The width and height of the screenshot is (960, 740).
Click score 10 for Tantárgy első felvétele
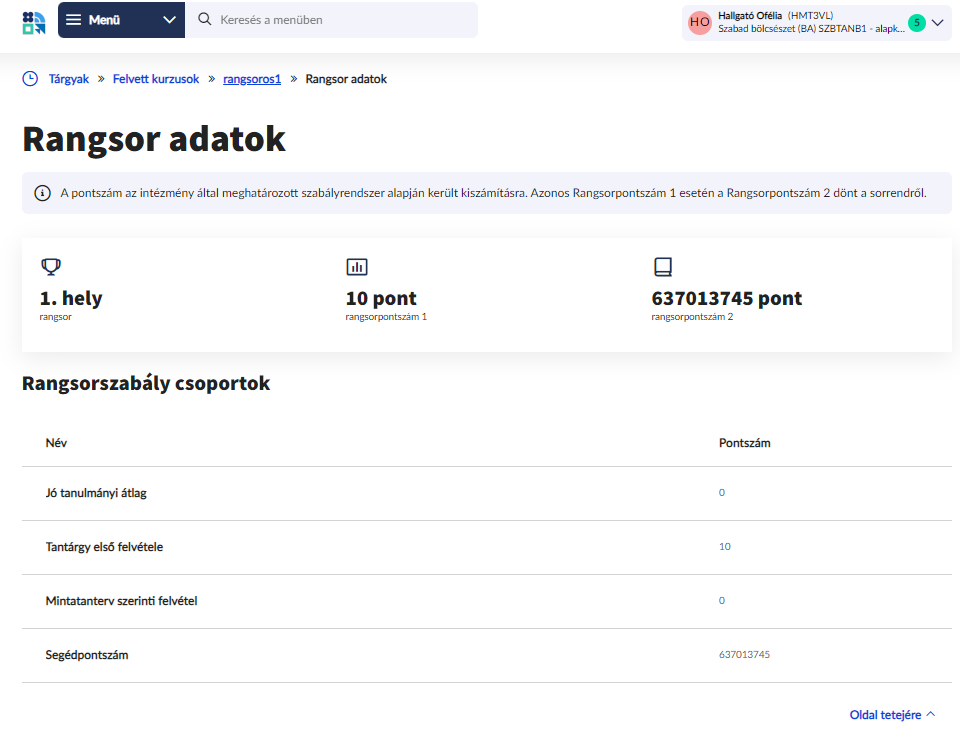(x=725, y=547)
